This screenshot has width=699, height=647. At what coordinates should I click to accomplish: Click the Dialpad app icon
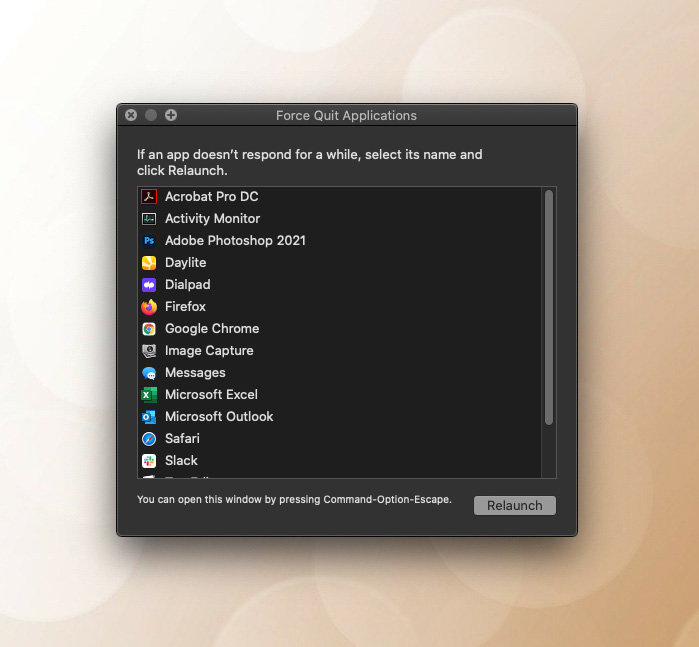(149, 284)
